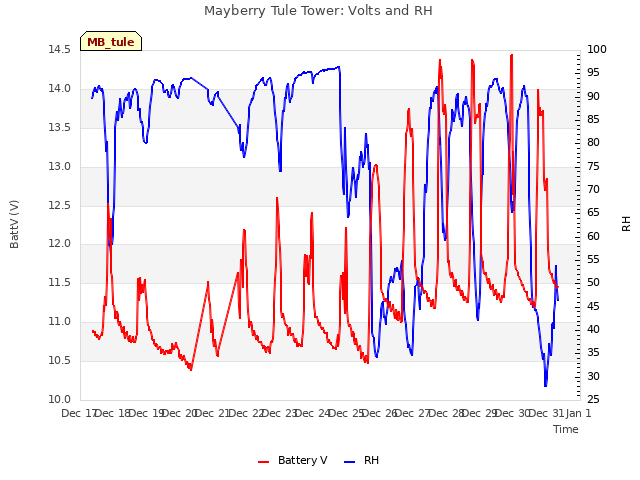Click the Jan 1 date label
This screenshot has width=640, height=480.
tap(578, 413)
